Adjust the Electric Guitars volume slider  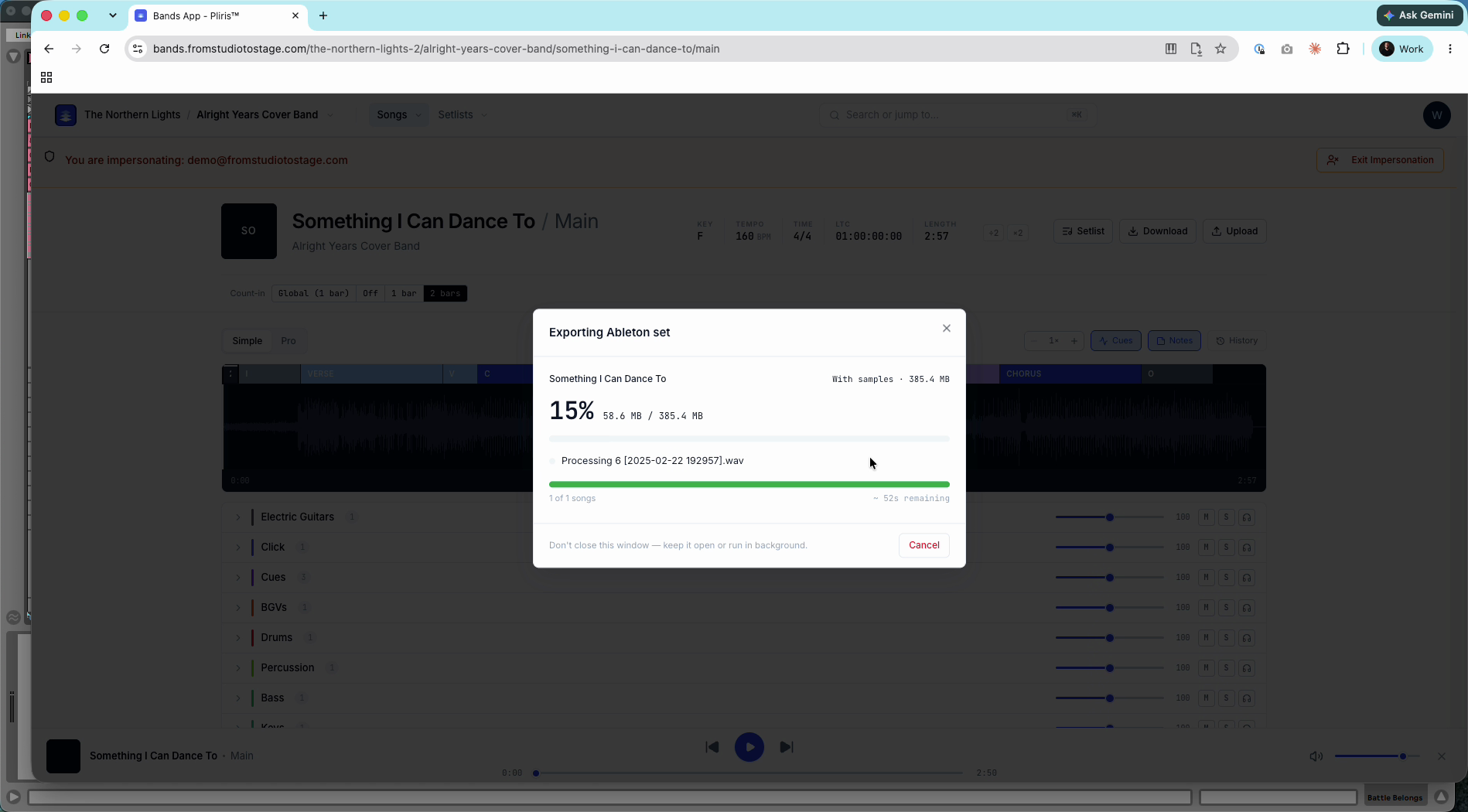(x=1109, y=517)
